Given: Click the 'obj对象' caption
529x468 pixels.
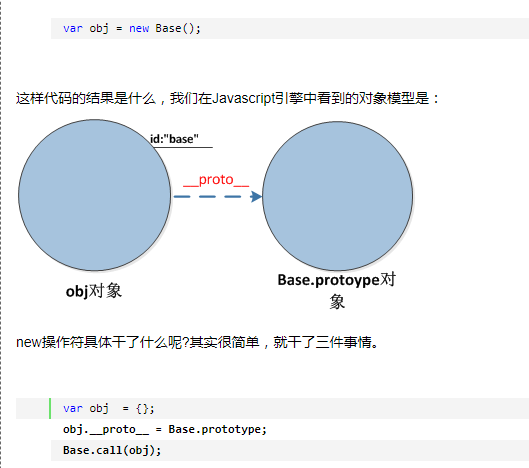Looking at the screenshot, I should 94,291.
